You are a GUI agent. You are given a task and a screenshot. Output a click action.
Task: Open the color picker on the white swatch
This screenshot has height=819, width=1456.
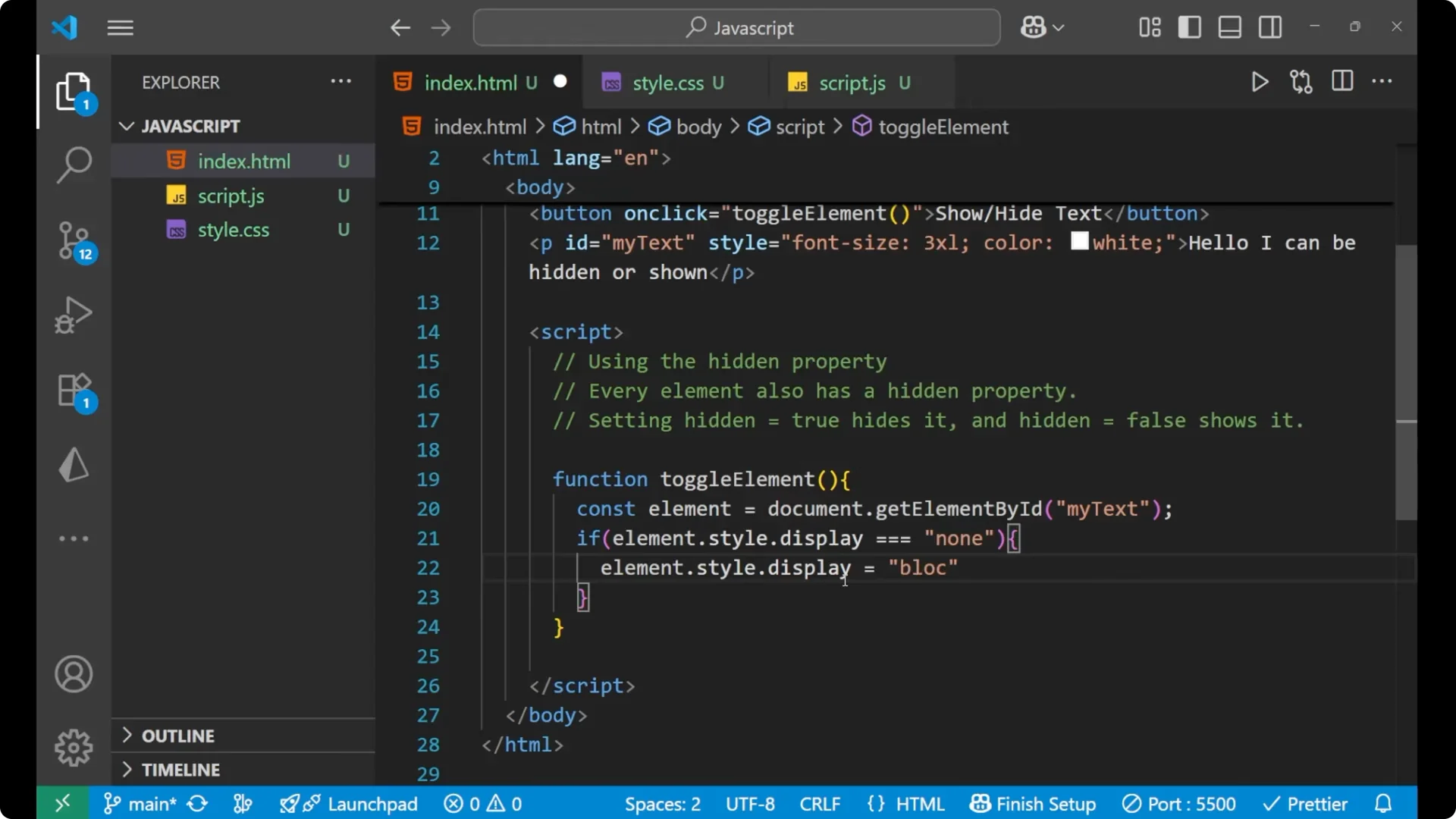coord(1080,241)
